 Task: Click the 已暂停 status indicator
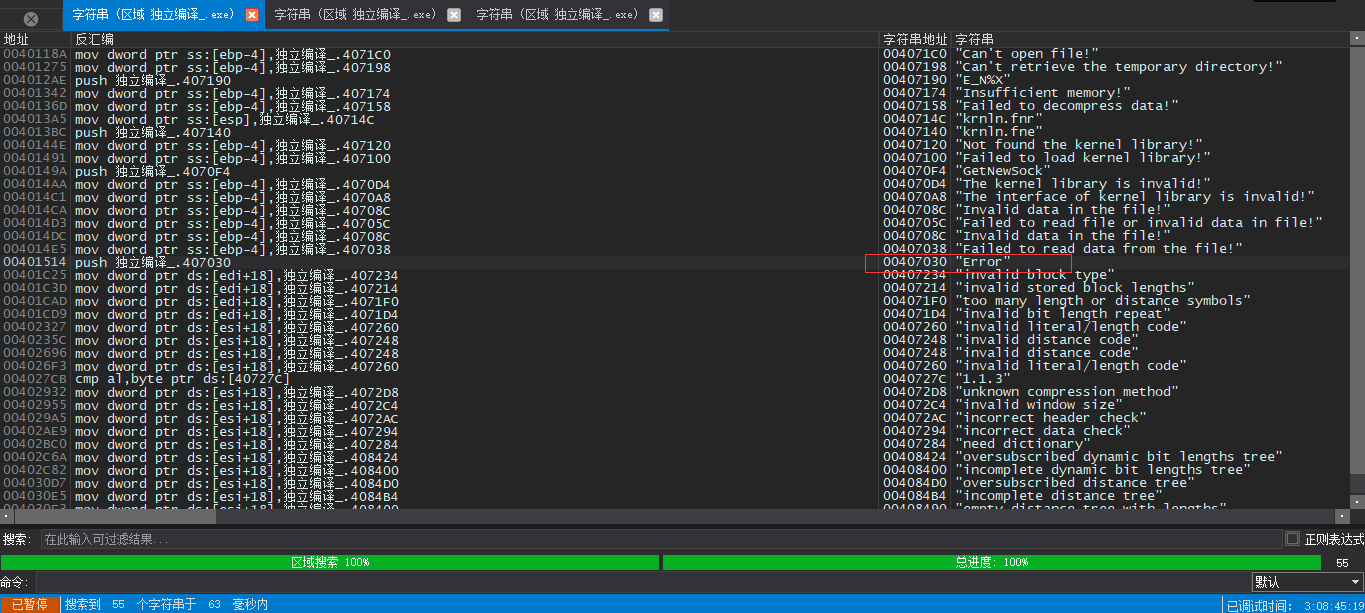click(30, 604)
